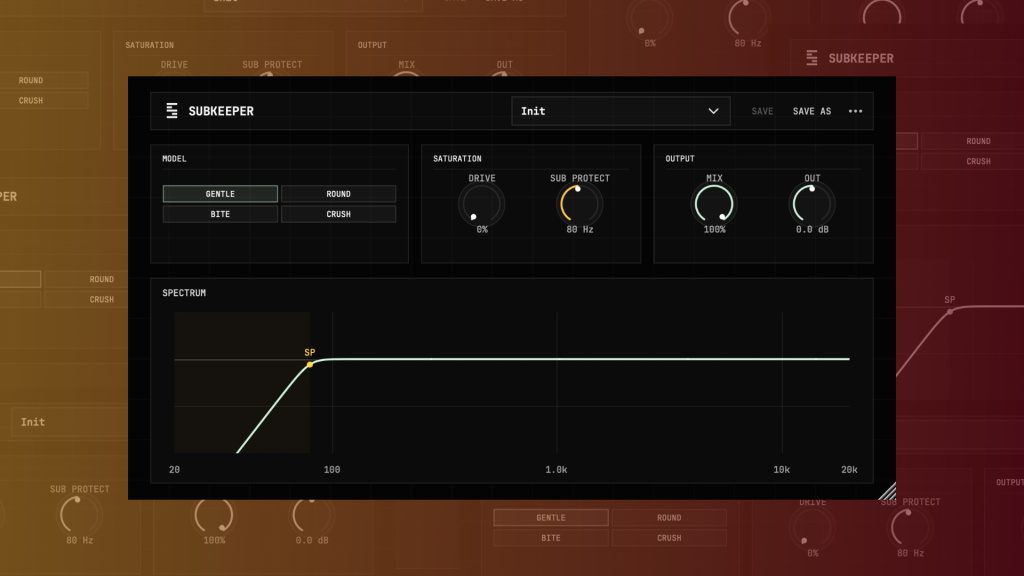
Task: Click the drive value 0%
Action: click(x=482, y=229)
